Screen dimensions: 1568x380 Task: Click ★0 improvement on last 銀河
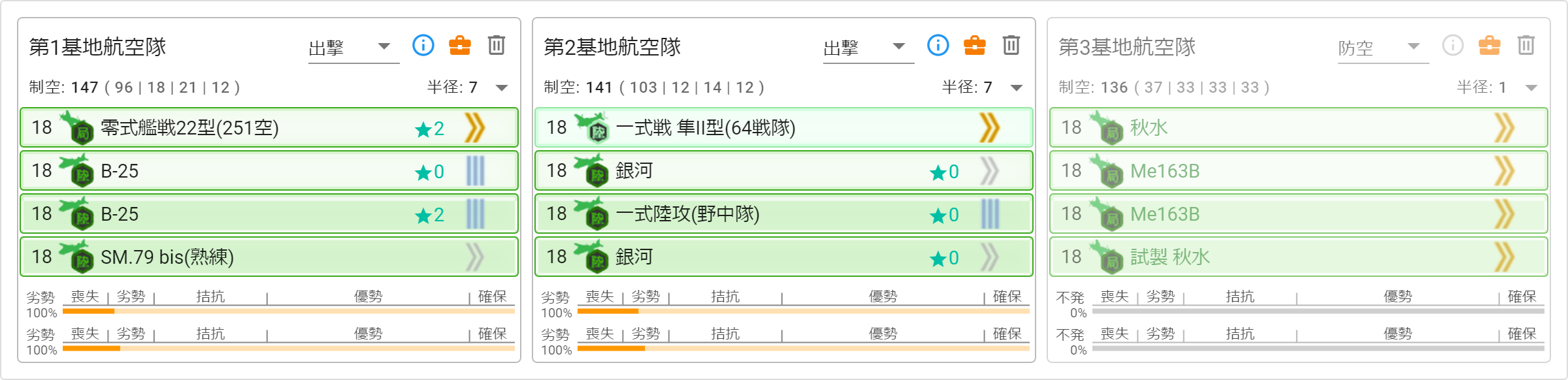(x=944, y=258)
